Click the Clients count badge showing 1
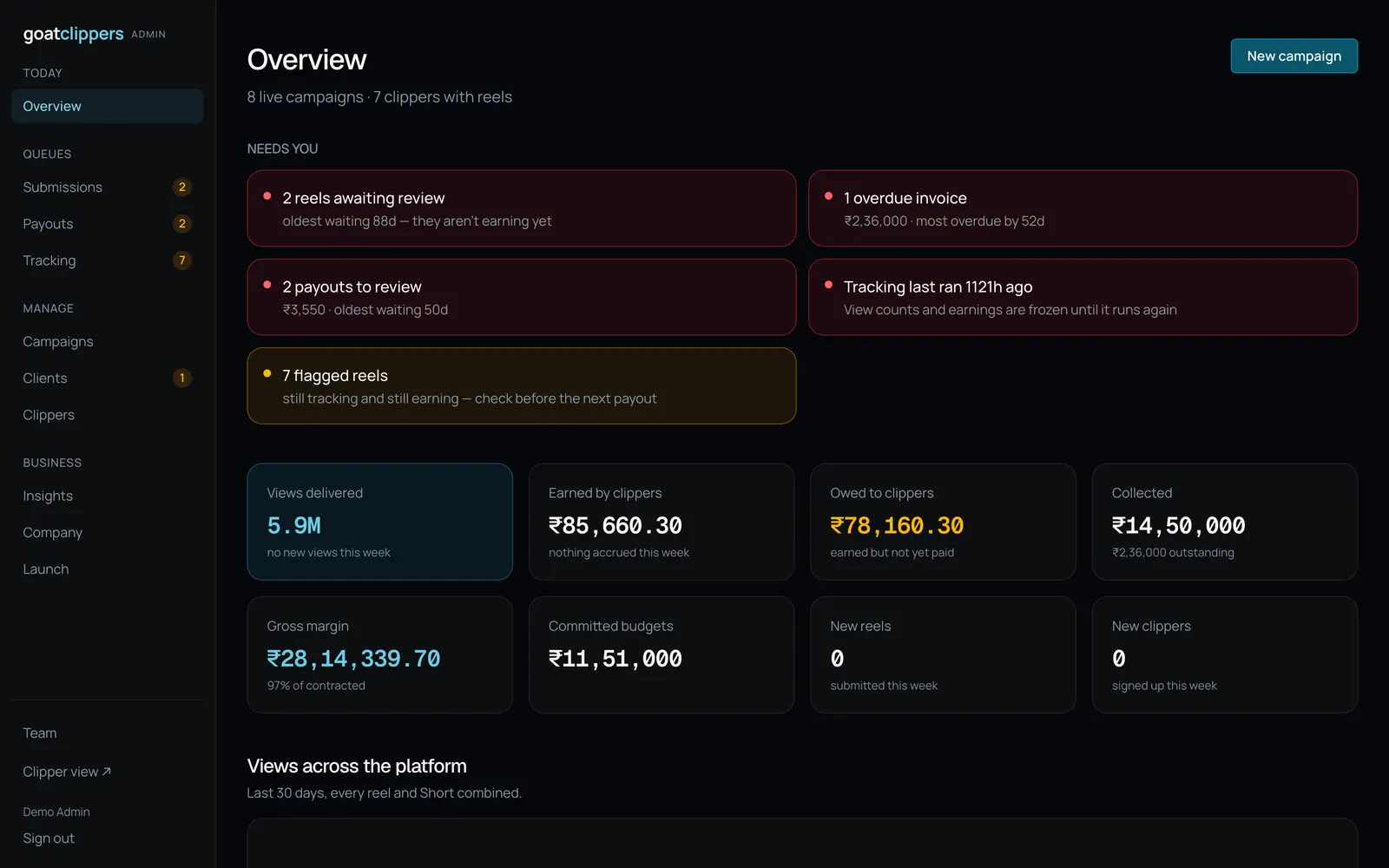This screenshot has height=868, width=1389. point(182,378)
